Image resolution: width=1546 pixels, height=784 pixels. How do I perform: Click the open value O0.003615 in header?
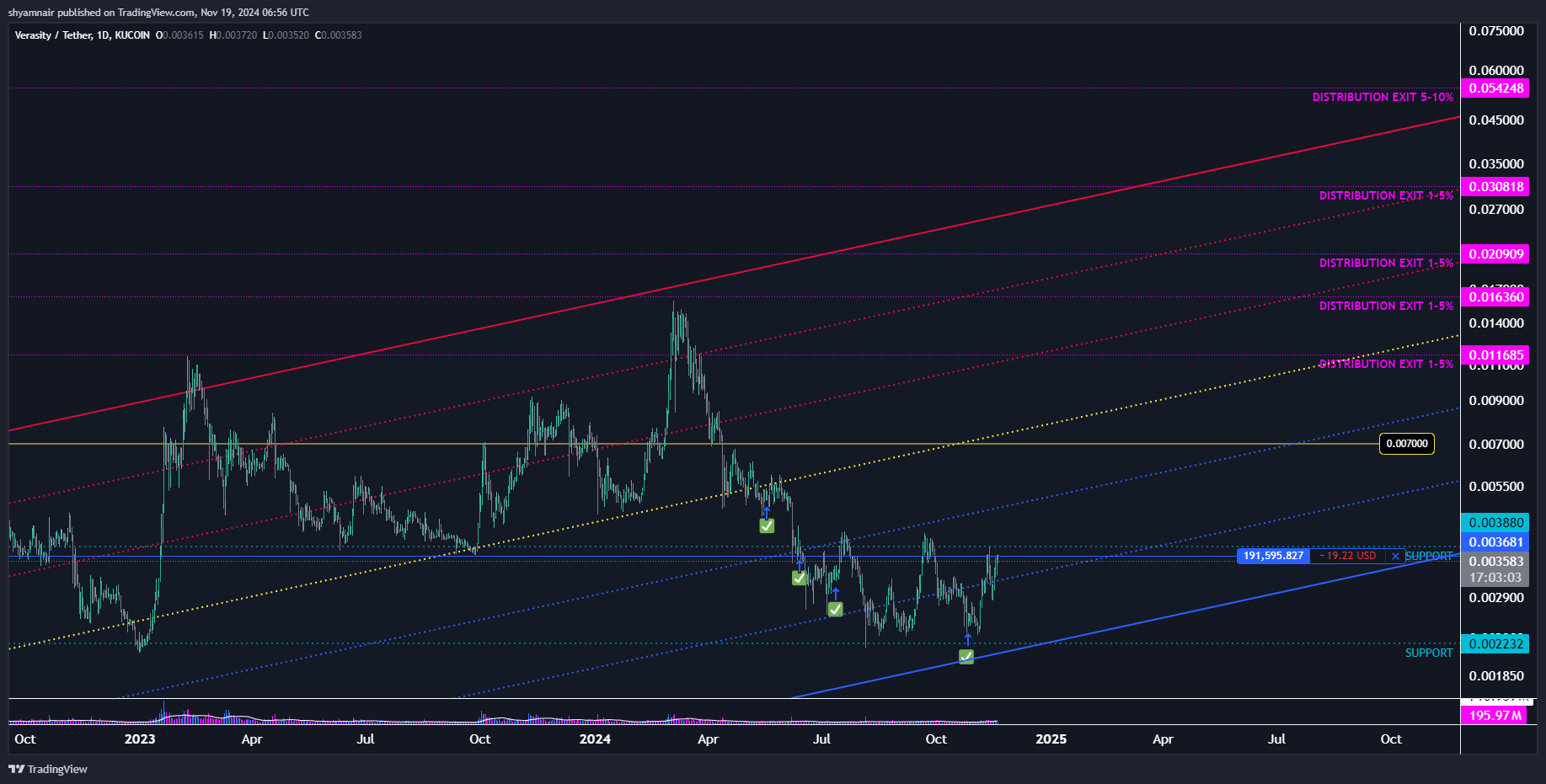[x=179, y=35]
